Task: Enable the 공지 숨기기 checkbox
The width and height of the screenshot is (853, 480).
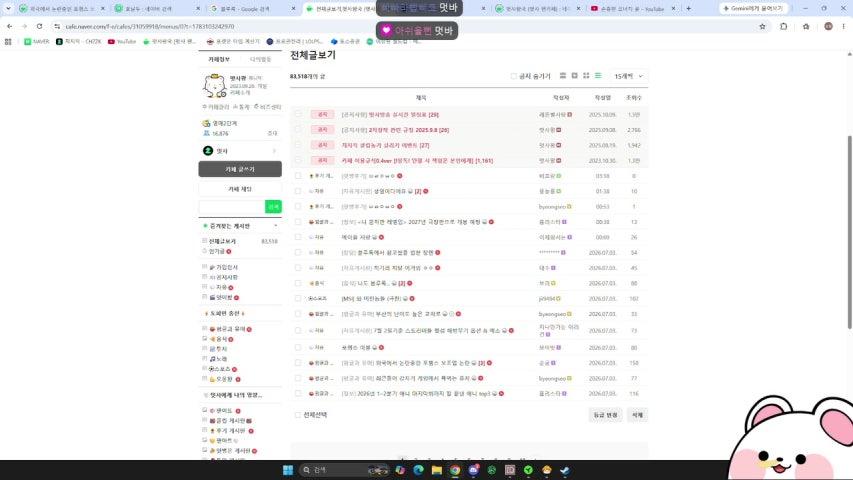Action: point(514,76)
